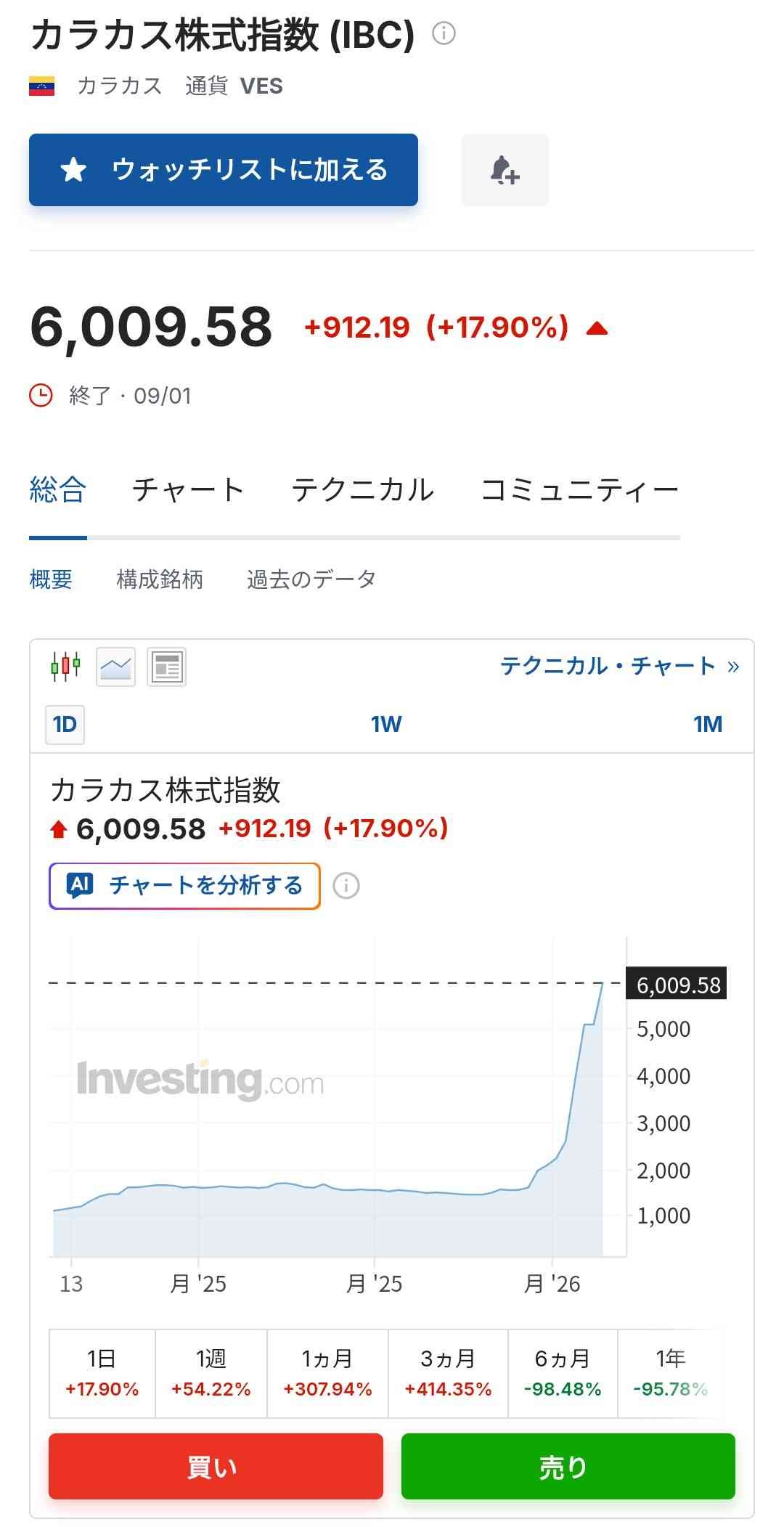Open the チャート tab
The height and width of the screenshot is (1527, 784).
pyautogui.click(x=188, y=490)
